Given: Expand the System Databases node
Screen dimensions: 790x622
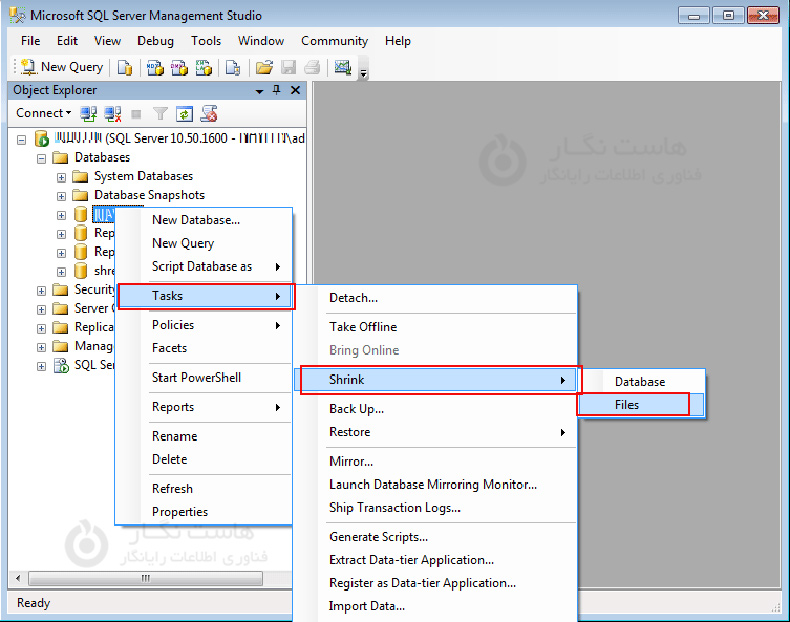Looking at the screenshot, I should tap(61, 176).
